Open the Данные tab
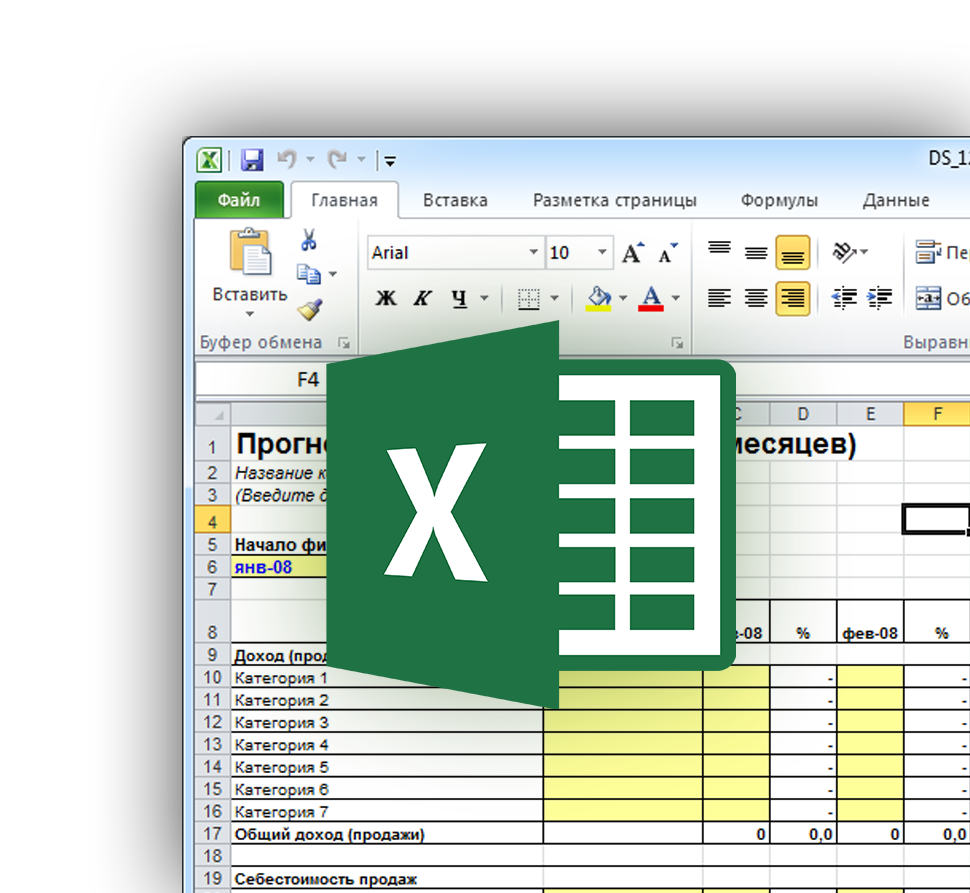The image size is (970, 893). pos(896,200)
